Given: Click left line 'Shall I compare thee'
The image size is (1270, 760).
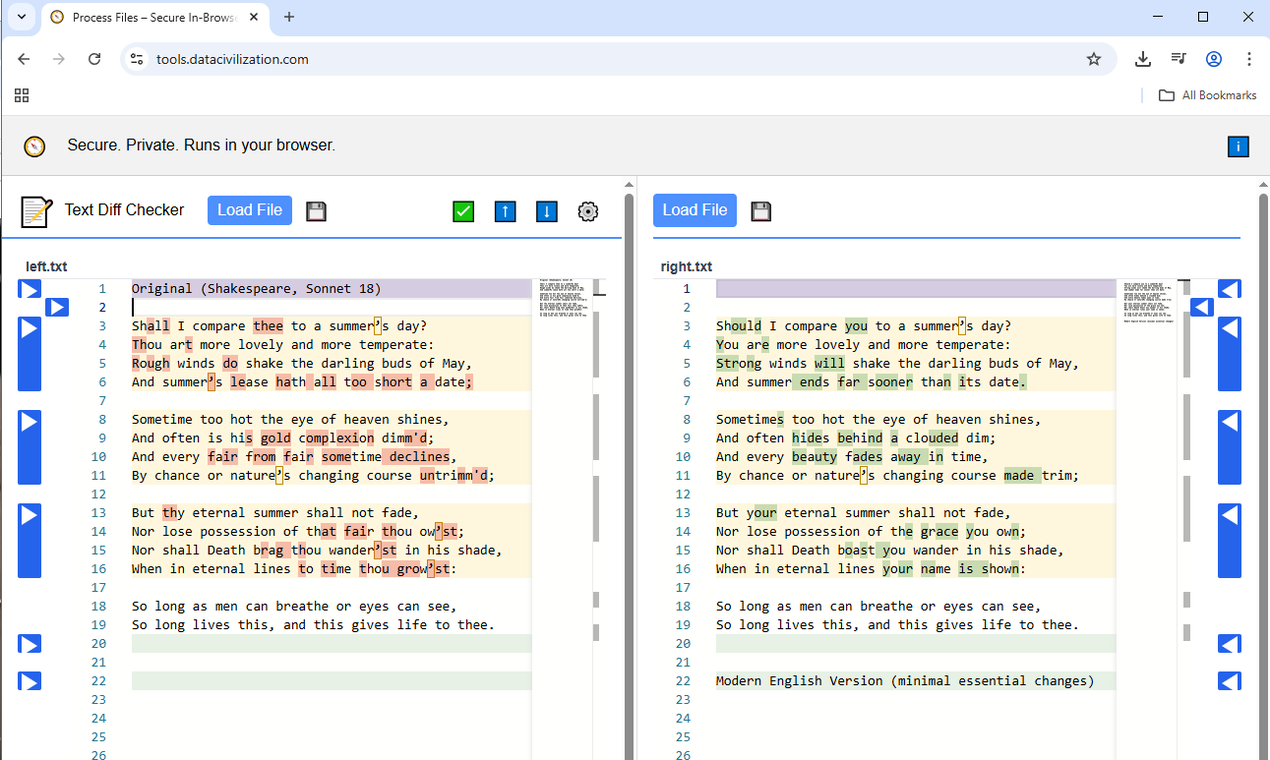Looking at the screenshot, I should click(x=279, y=326).
